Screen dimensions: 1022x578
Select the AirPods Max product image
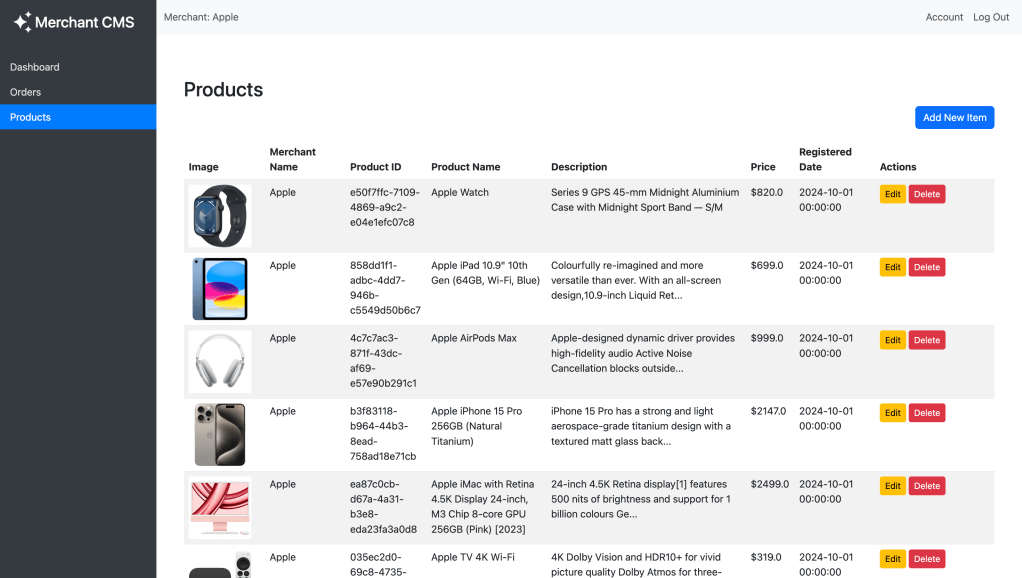pos(219,361)
